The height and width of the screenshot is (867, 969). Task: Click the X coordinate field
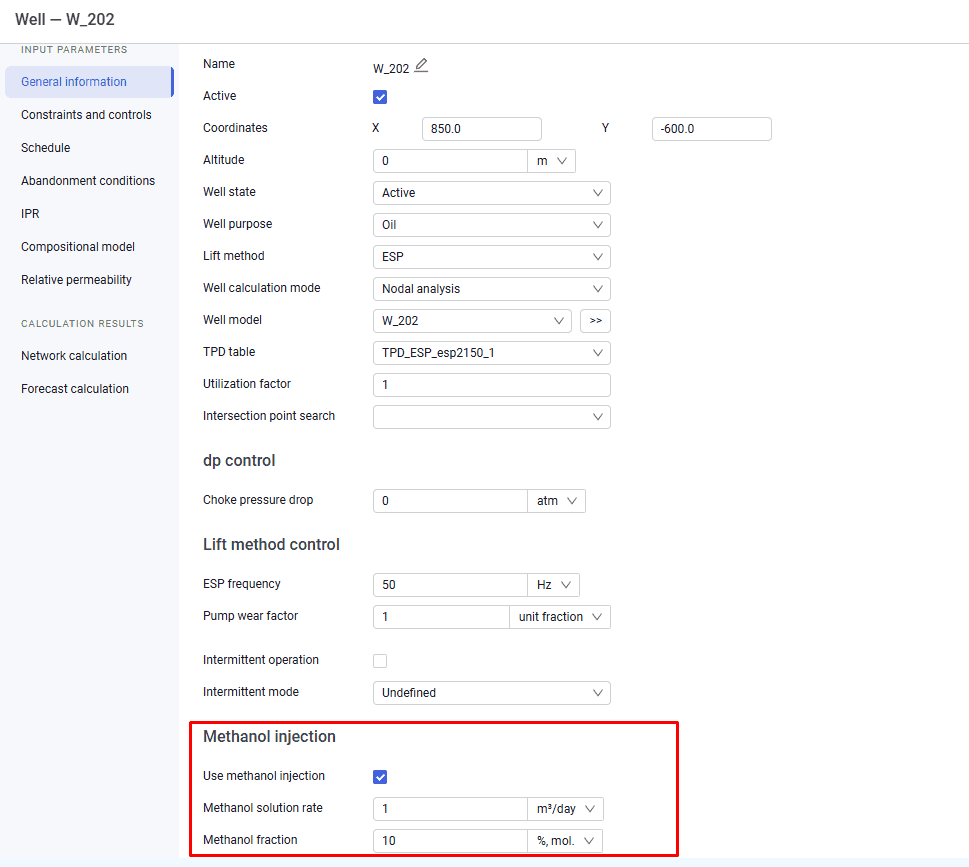coord(481,129)
